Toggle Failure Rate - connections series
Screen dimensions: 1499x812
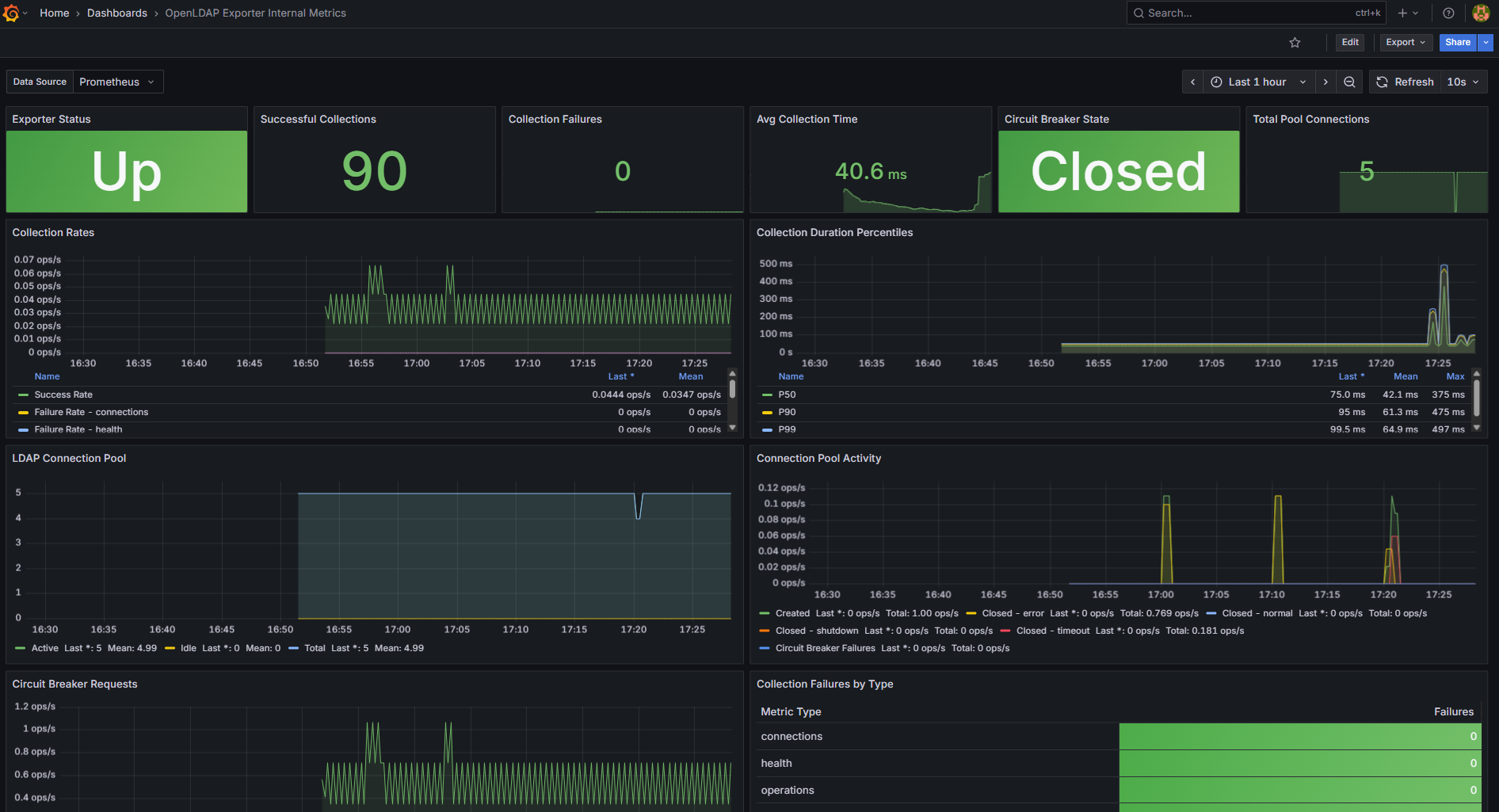(x=91, y=412)
